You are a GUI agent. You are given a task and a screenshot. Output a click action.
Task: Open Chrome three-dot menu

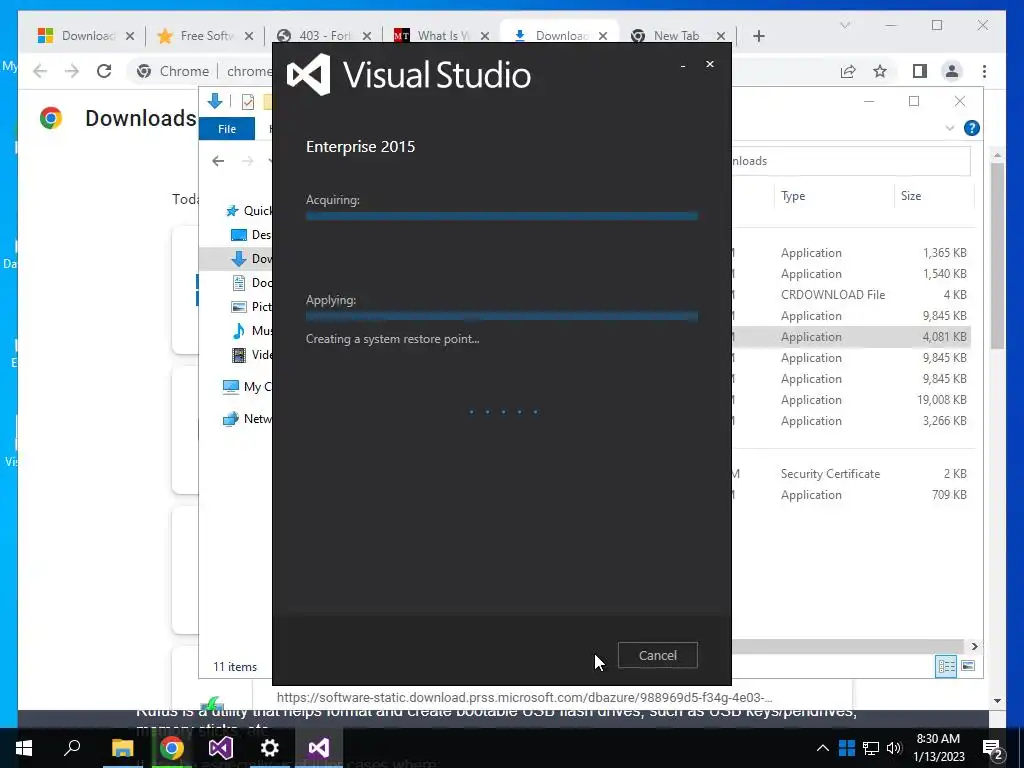coord(984,71)
